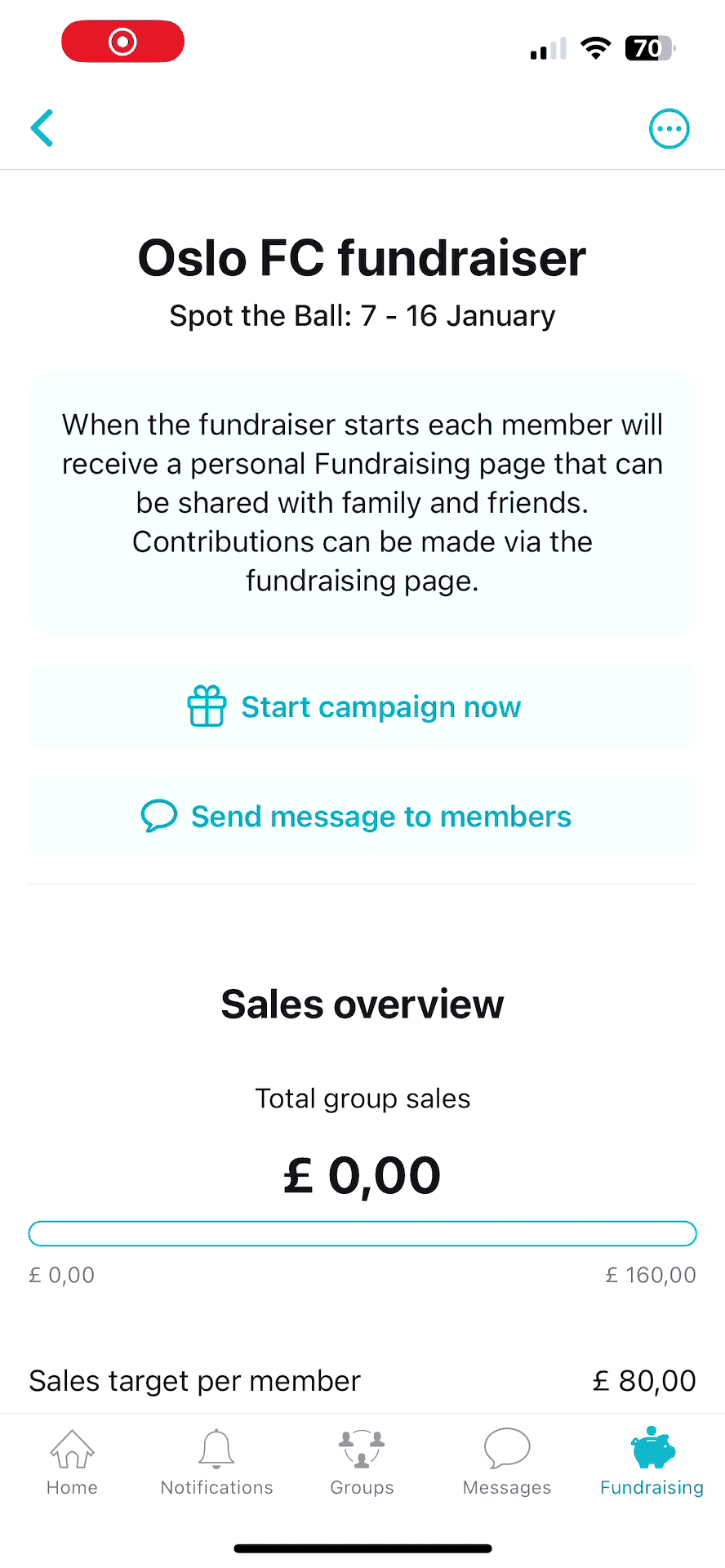This screenshot has width=725, height=1568.
Task: Tap the £ 160,00 target amount
Action: [x=650, y=1274]
